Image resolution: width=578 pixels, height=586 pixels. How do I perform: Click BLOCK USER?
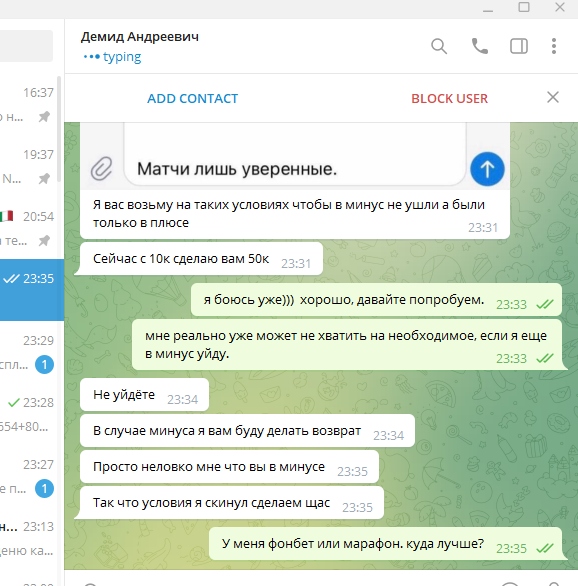[449, 98]
